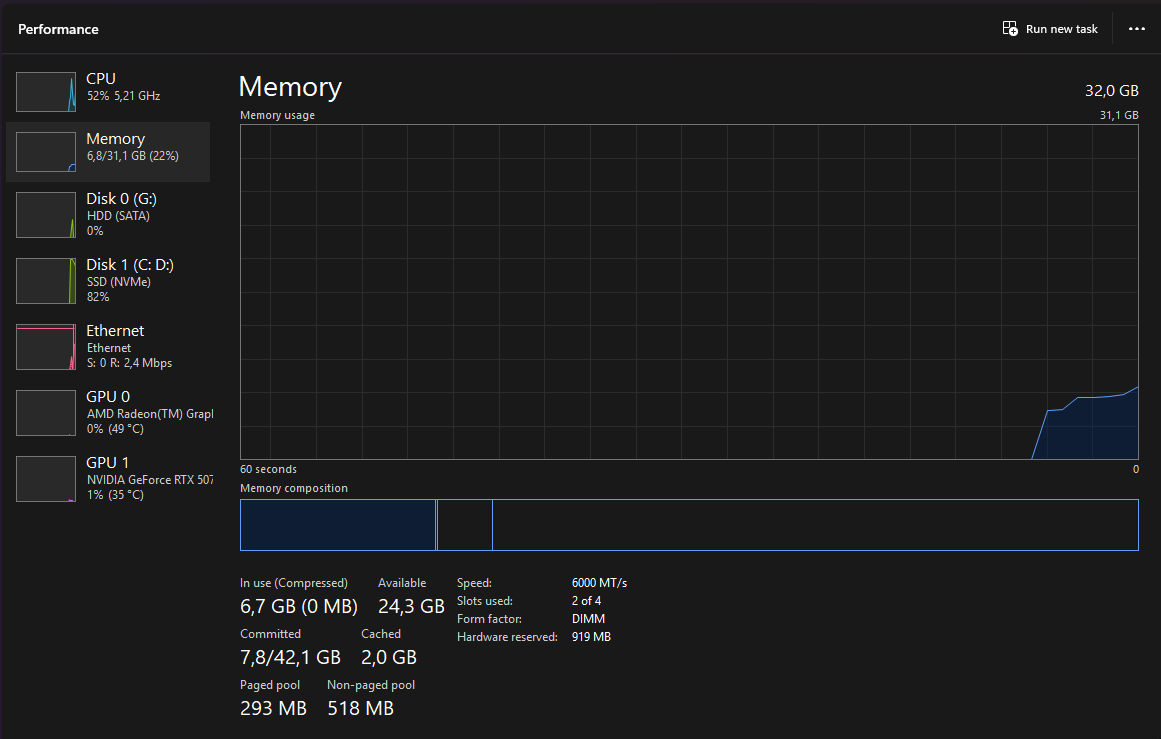
Task: Click the Speed label
Action: [x=474, y=583]
